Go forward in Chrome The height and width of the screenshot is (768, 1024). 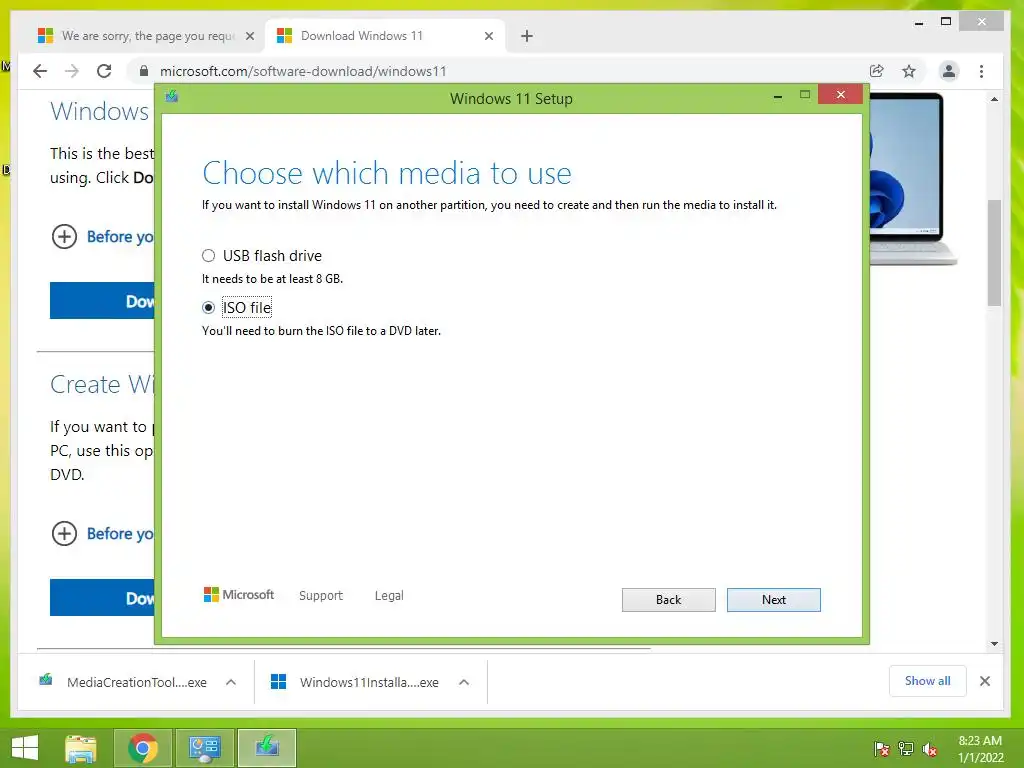(72, 71)
